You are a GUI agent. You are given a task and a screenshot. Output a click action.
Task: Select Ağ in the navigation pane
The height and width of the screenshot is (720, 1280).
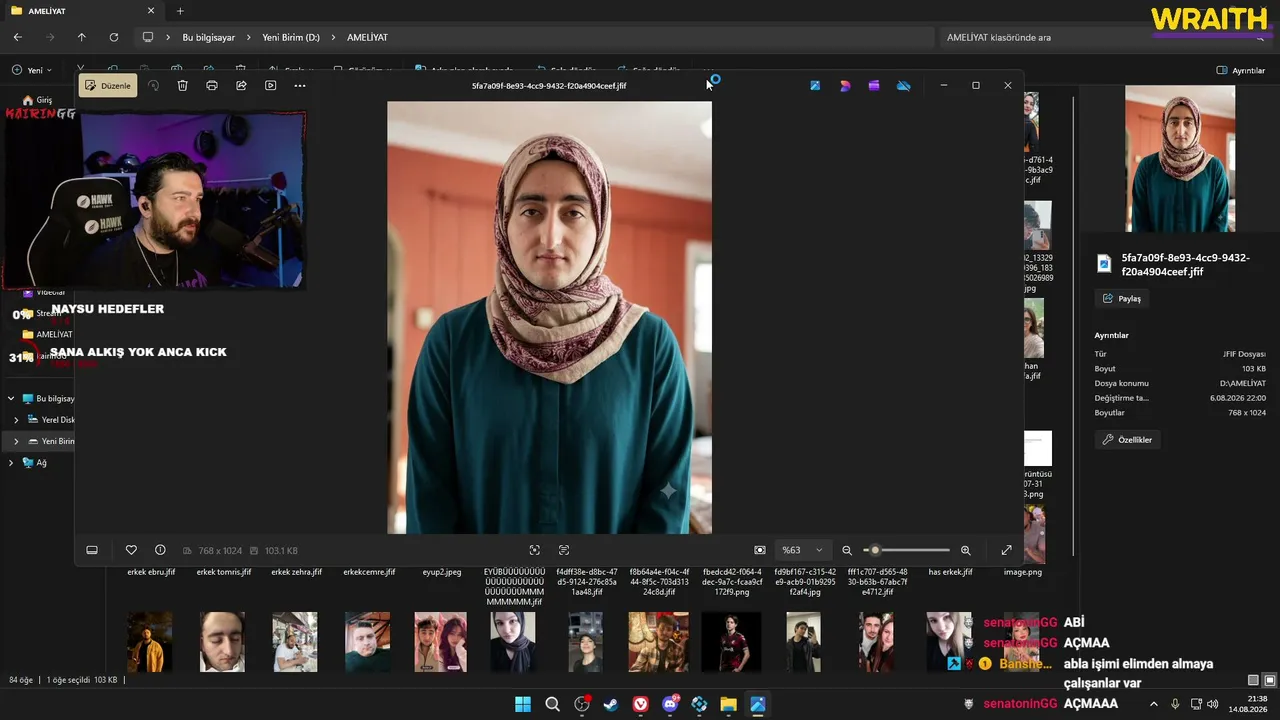pyautogui.click(x=41, y=463)
